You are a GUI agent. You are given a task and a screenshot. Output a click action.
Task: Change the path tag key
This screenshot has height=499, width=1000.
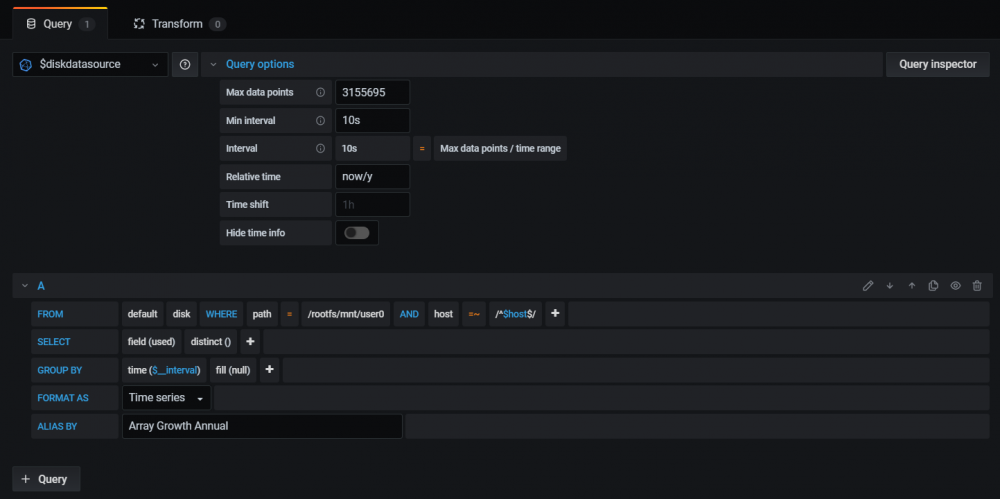click(x=261, y=314)
